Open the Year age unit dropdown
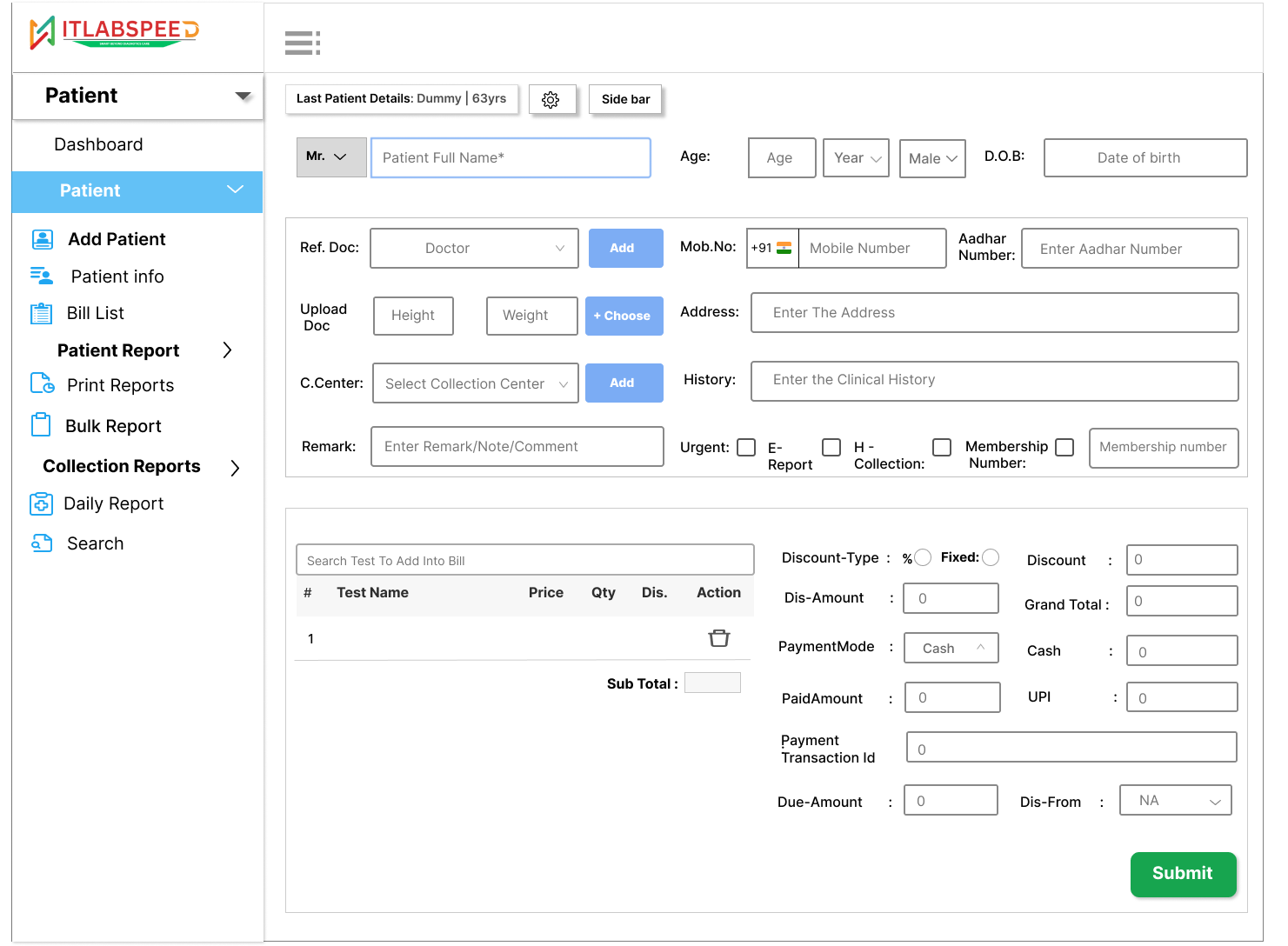Image resolution: width=1288 pixels, height=946 pixels. [856, 158]
